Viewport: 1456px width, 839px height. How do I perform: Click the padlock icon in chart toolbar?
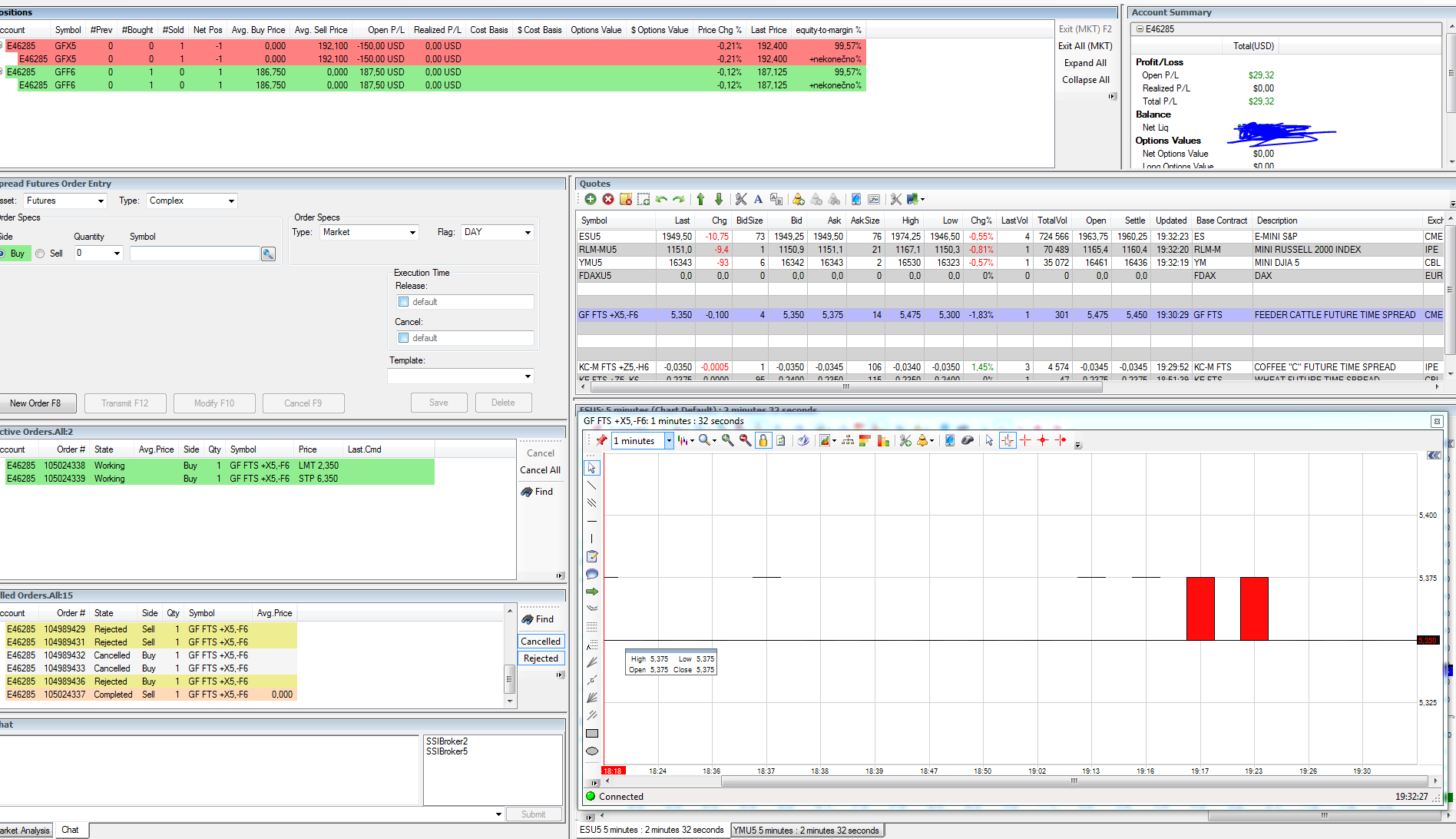point(763,440)
